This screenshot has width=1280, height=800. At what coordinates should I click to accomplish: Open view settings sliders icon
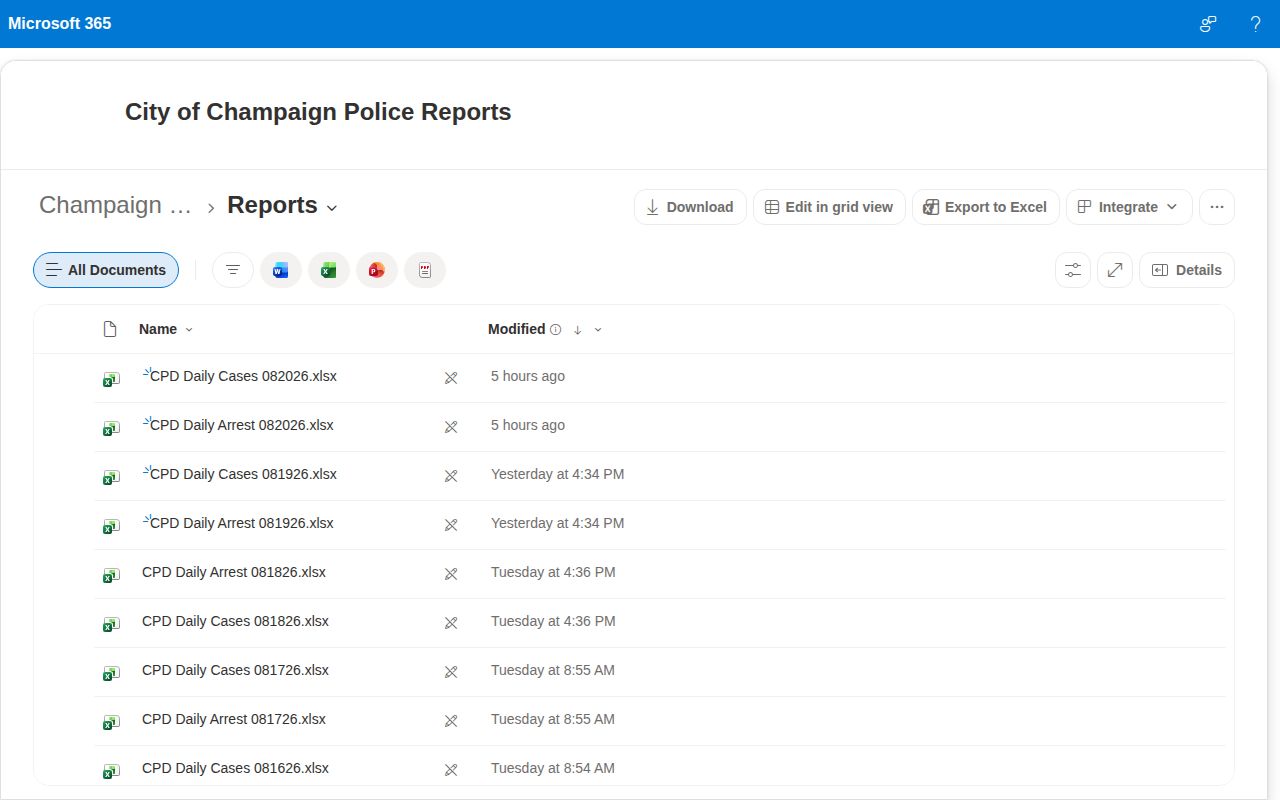(1073, 270)
